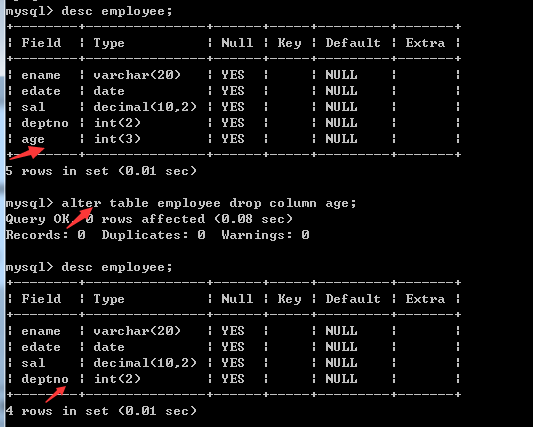Click int(3) type in first table
The width and height of the screenshot is (533, 427).
pos(117,139)
